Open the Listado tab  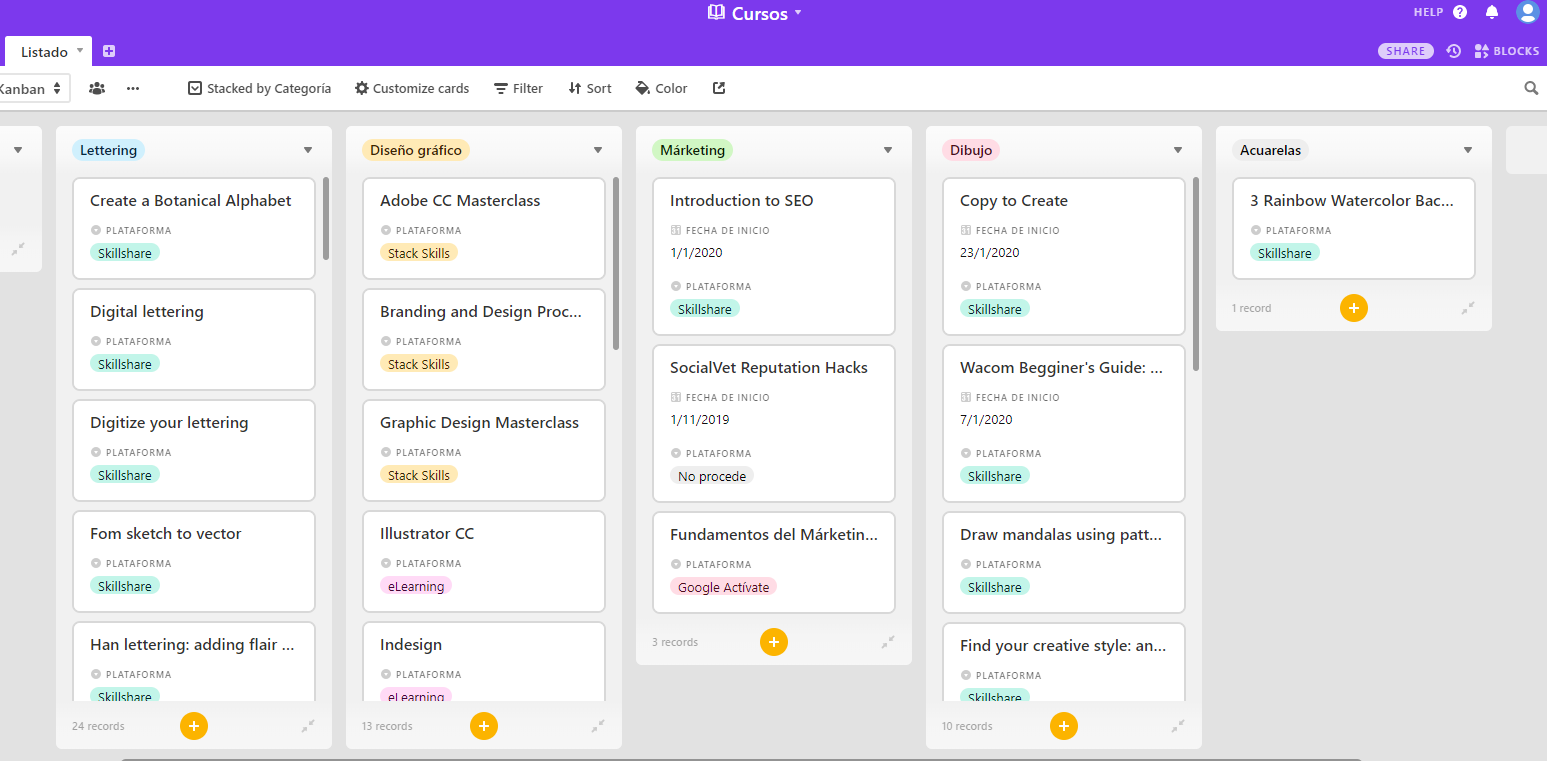pyautogui.click(x=48, y=51)
